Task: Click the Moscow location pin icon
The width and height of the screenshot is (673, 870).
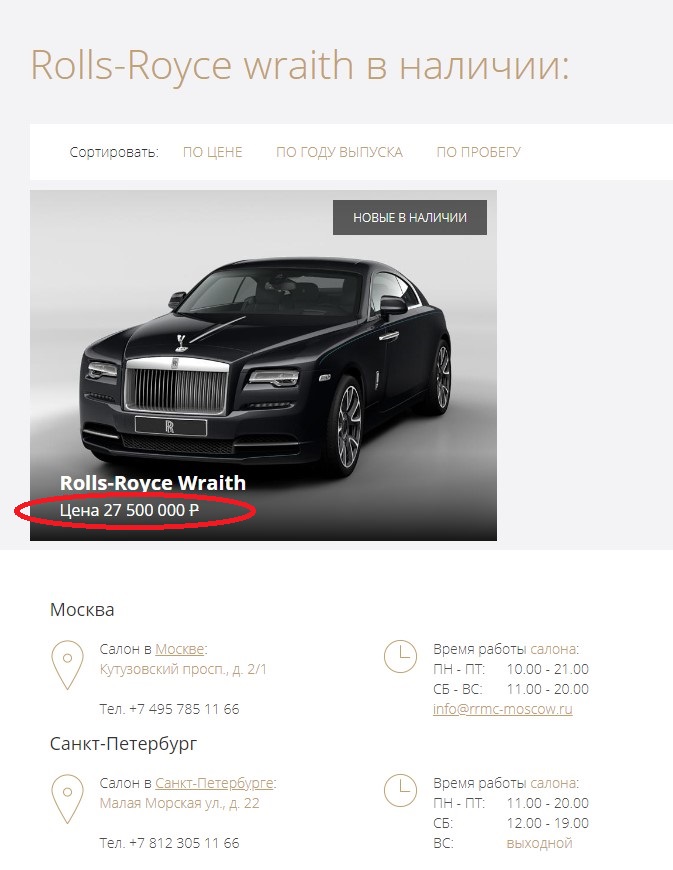Action: coord(67,665)
